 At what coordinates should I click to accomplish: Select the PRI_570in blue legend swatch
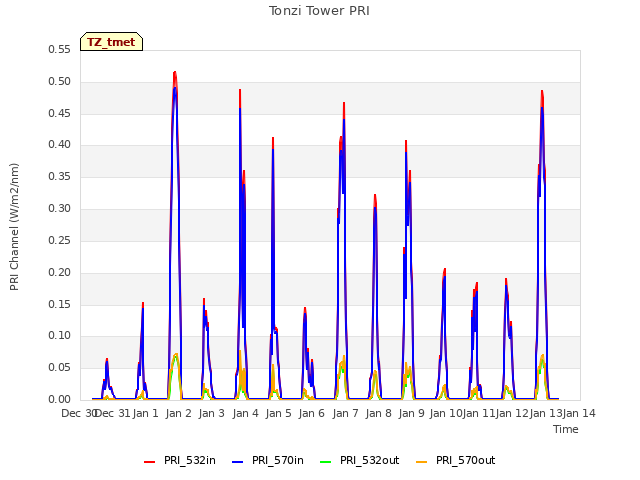pyautogui.click(x=238, y=461)
